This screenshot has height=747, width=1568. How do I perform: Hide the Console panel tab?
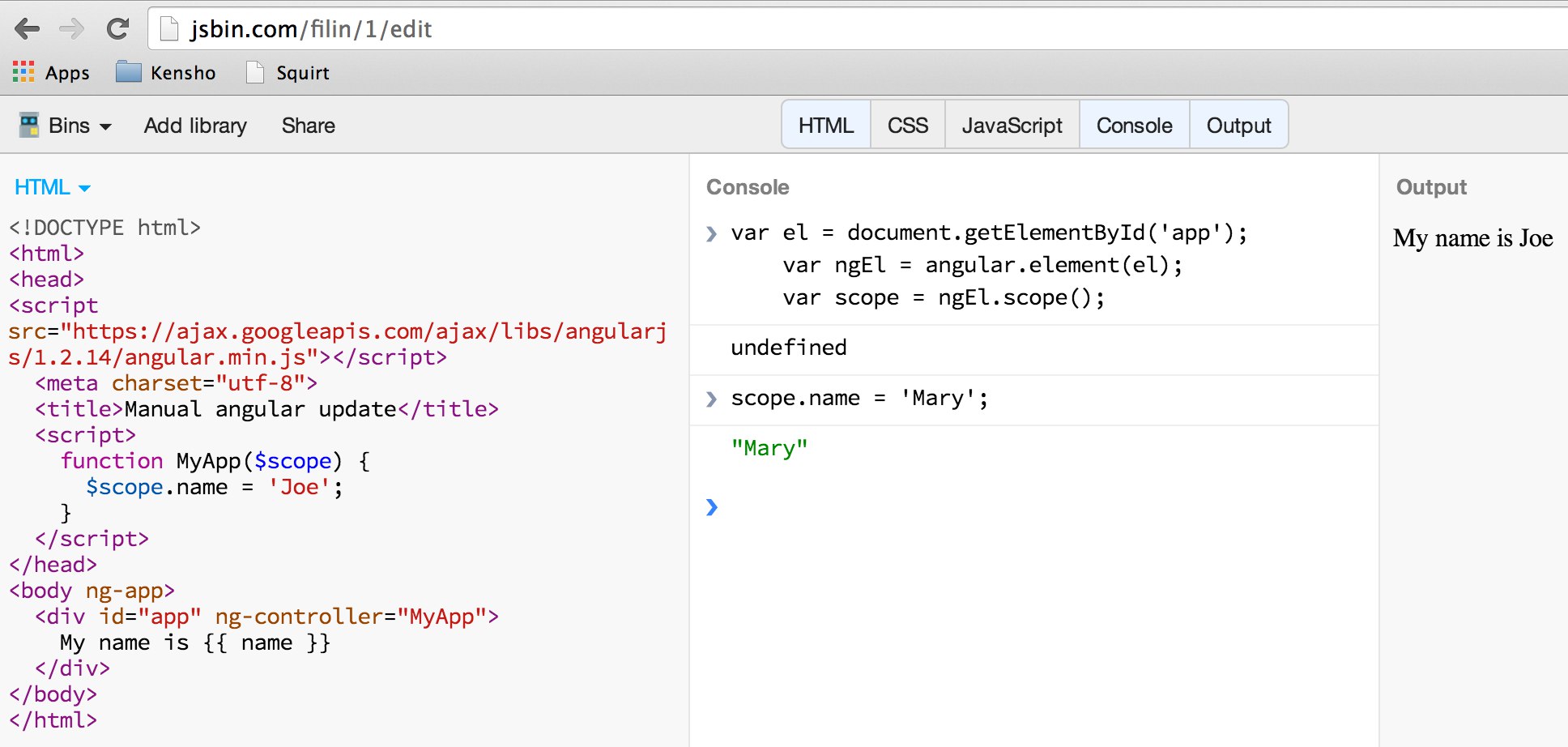(1135, 125)
